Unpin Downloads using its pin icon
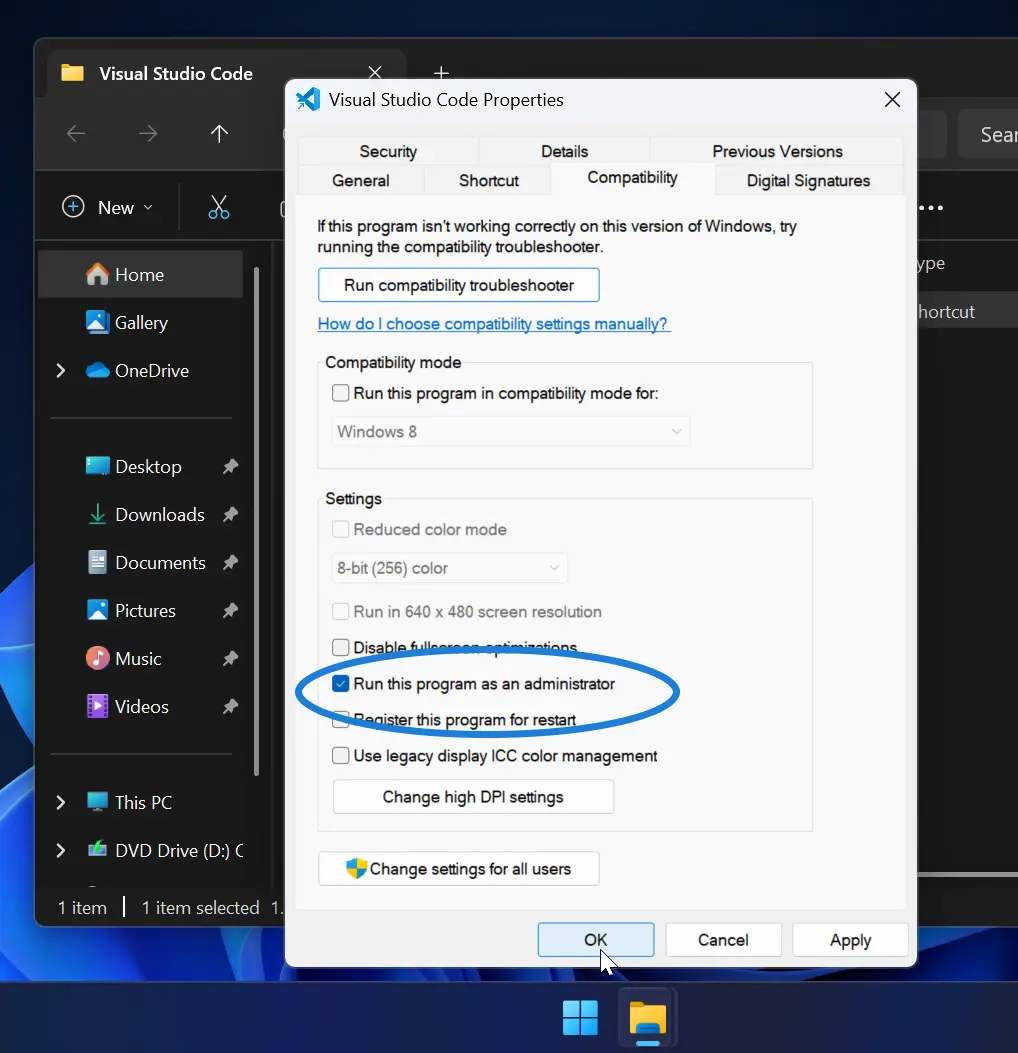1018x1053 pixels. coord(230,514)
